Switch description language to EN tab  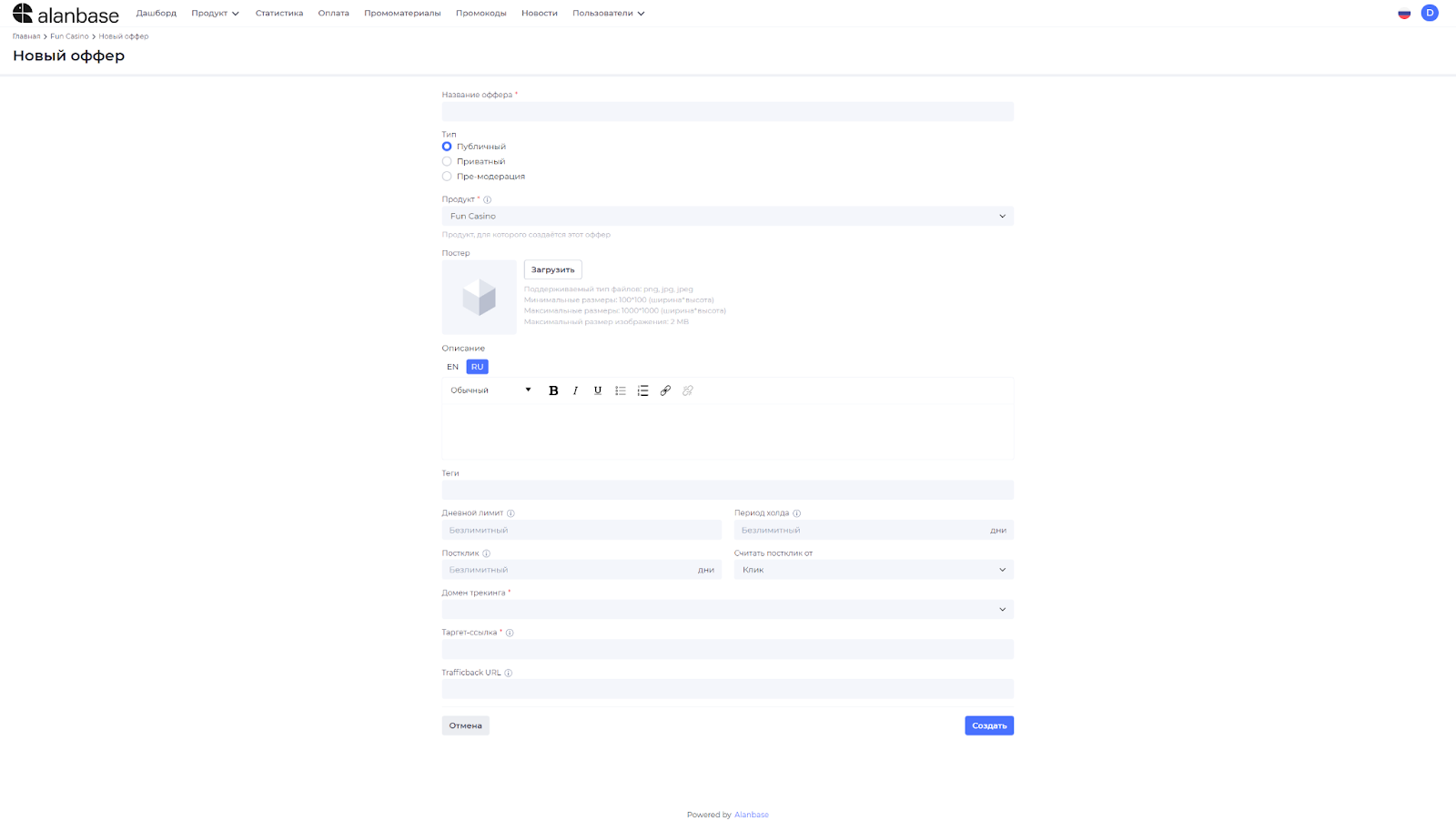[452, 367]
